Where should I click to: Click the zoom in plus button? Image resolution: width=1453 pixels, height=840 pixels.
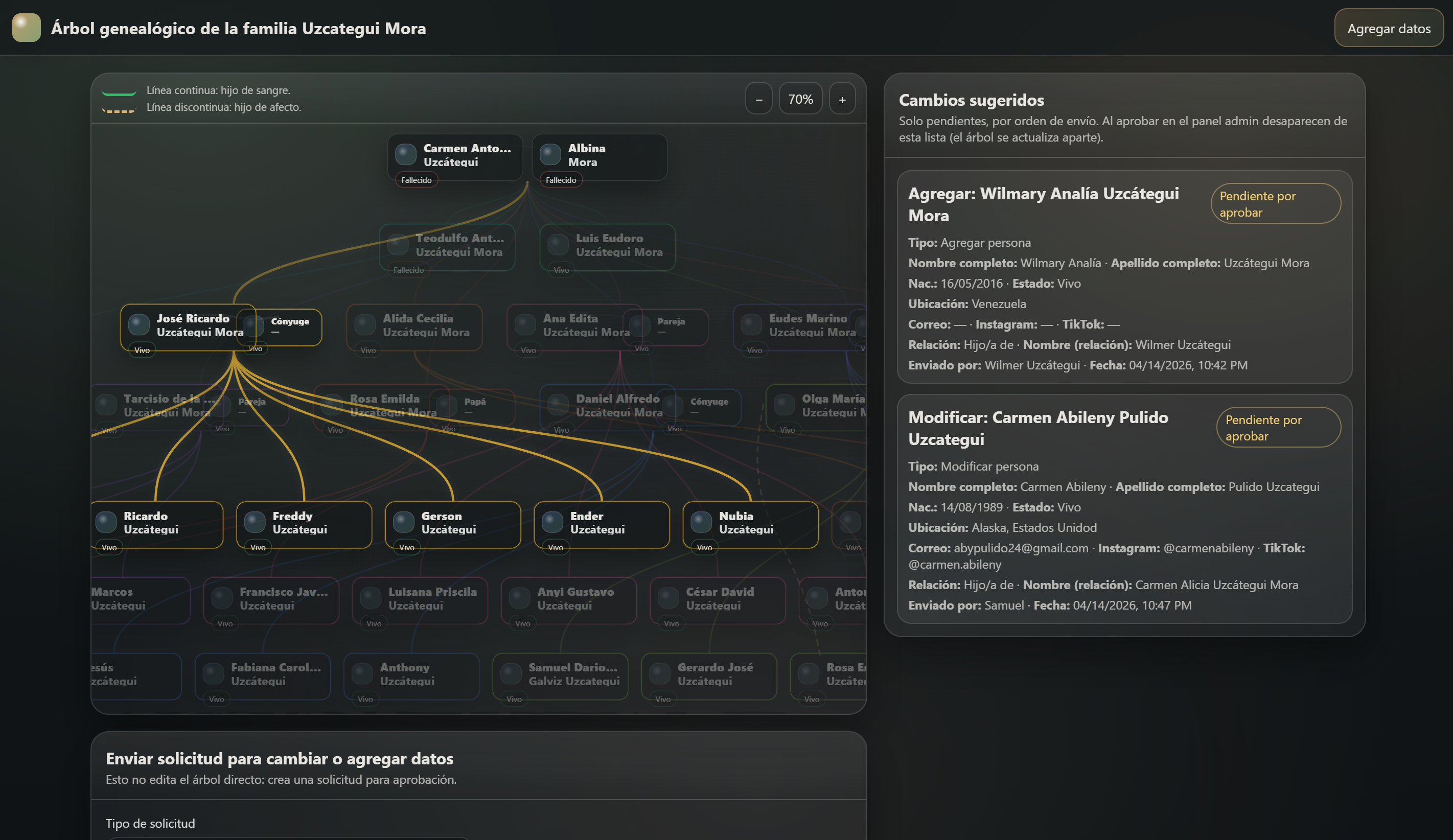click(x=842, y=99)
